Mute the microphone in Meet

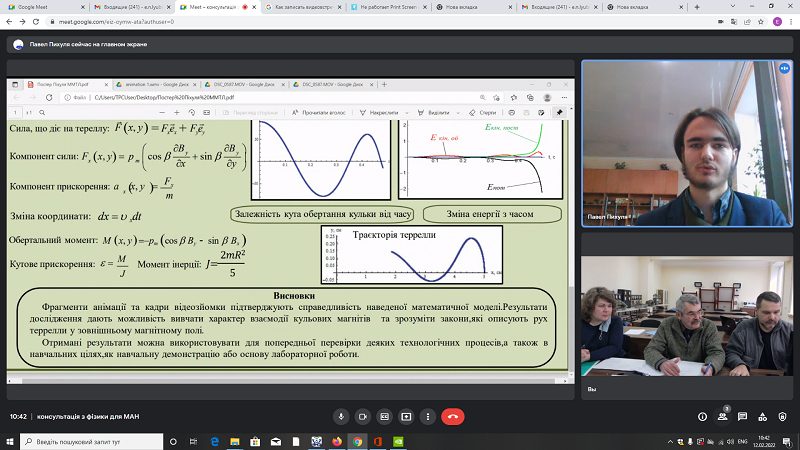pos(341,417)
